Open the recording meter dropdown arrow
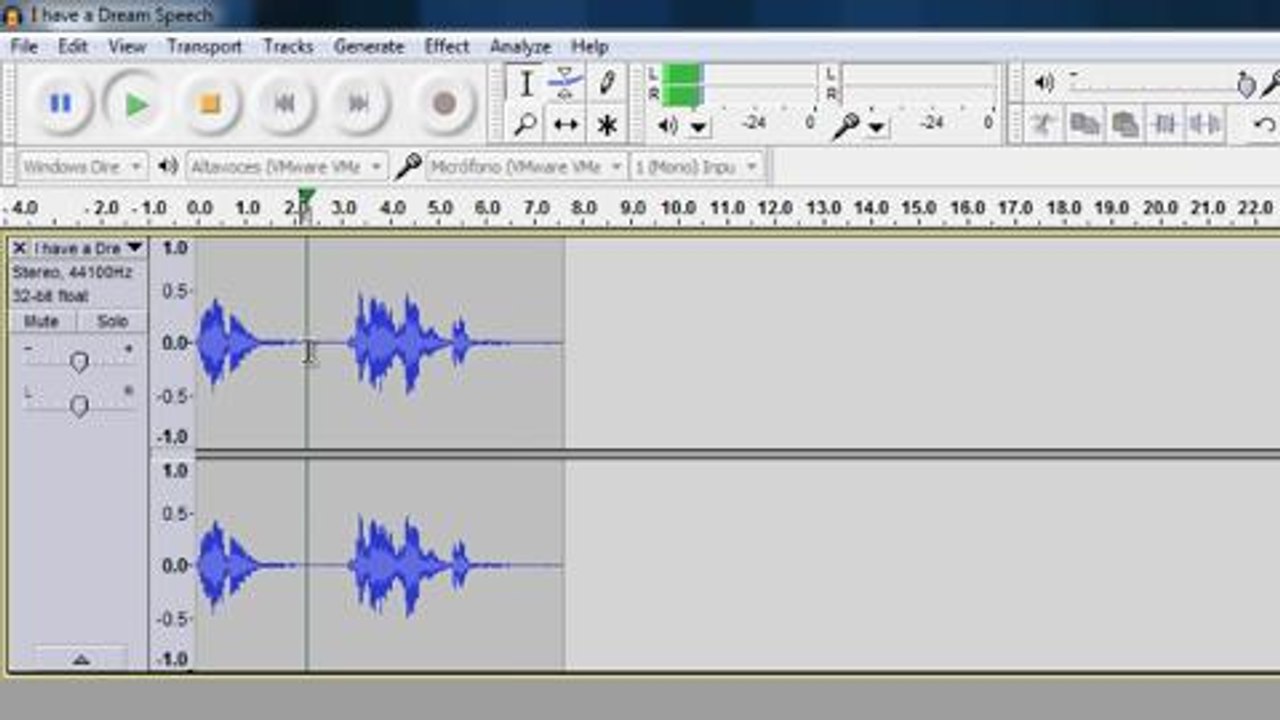 click(876, 127)
